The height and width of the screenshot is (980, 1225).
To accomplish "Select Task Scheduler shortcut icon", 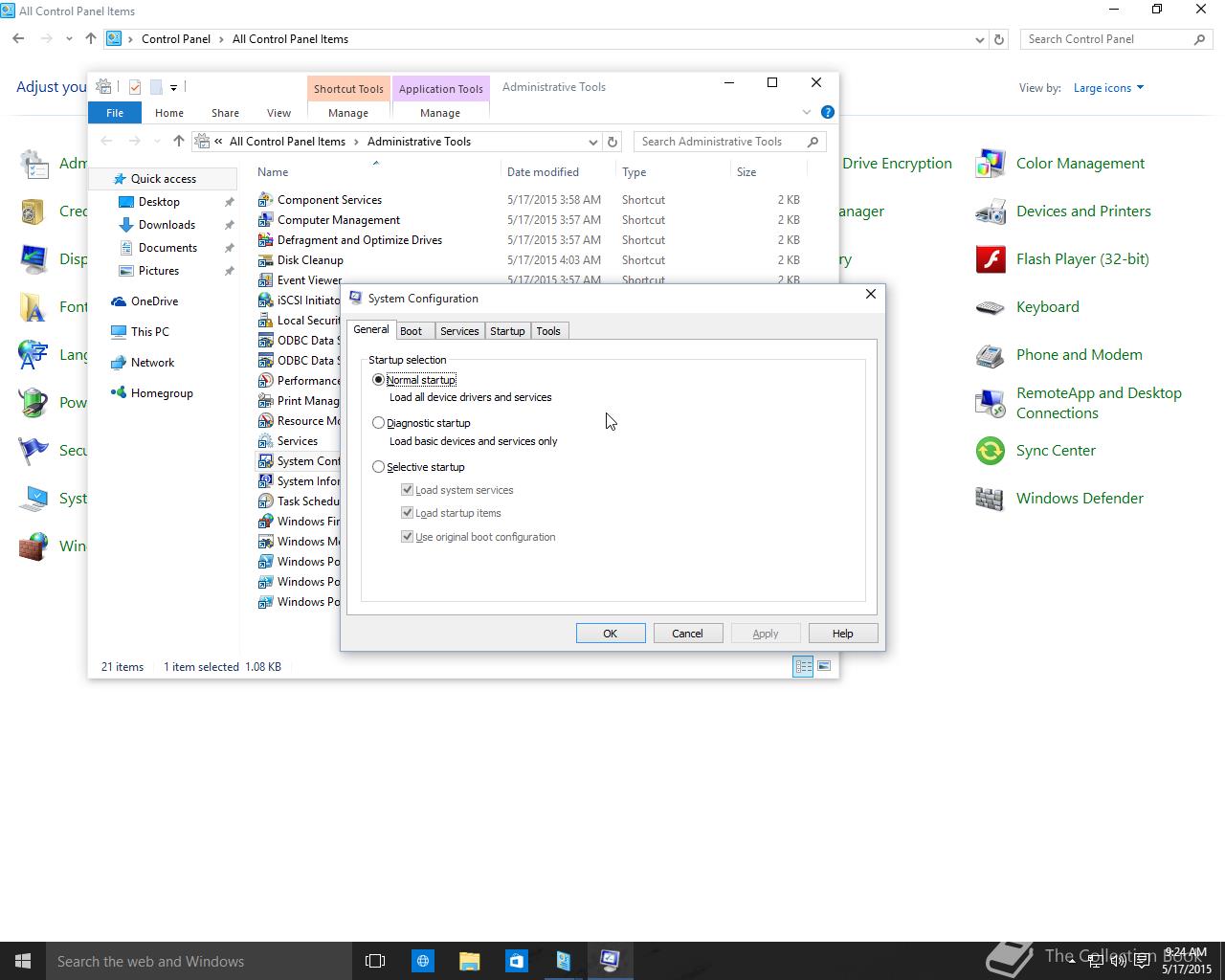I will (x=265, y=501).
